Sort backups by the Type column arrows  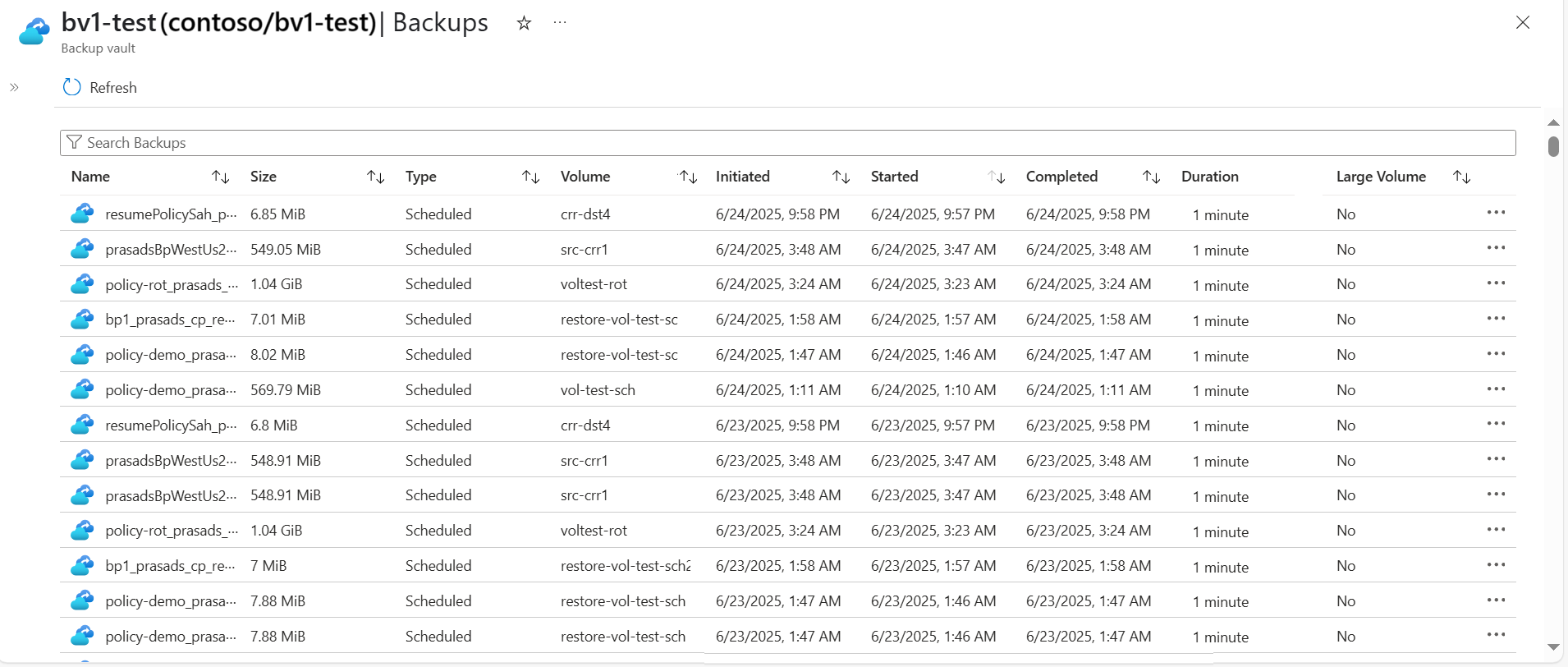point(530,177)
